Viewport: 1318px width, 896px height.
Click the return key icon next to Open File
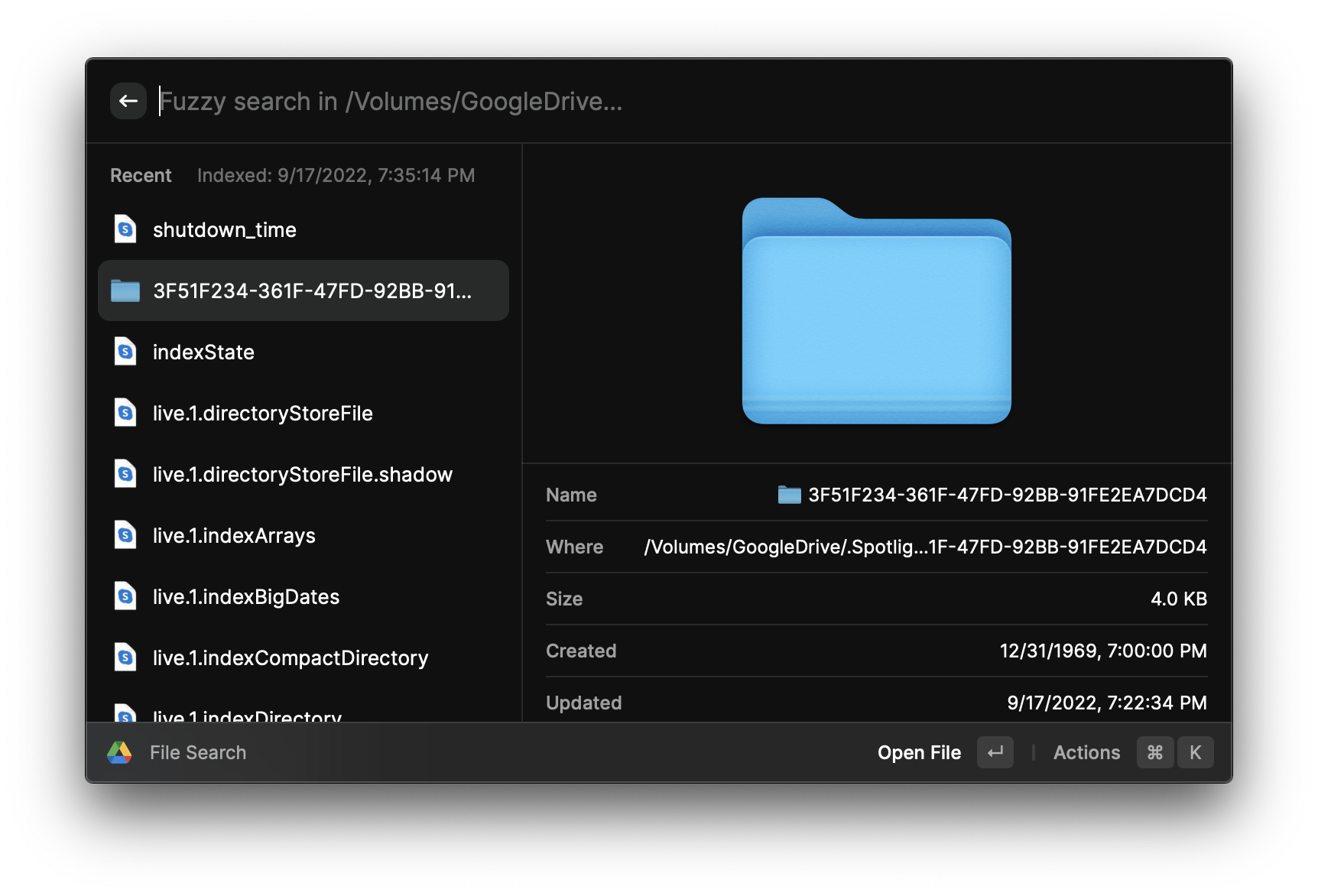[x=994, y=752]
